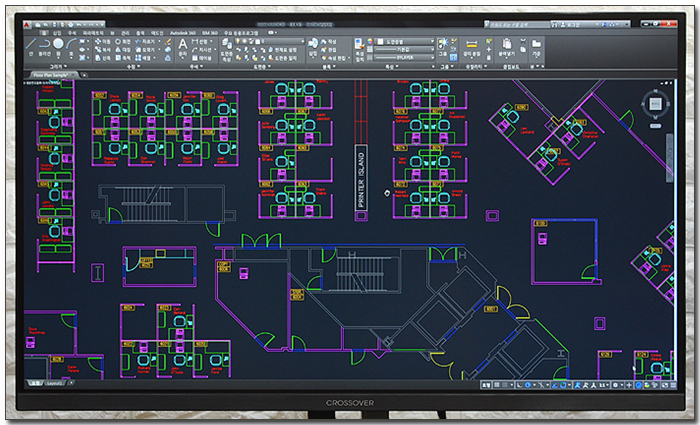Click the Model (모형) status bar button
This screenshot has height=425, width=700.
[x=487, y=385]
